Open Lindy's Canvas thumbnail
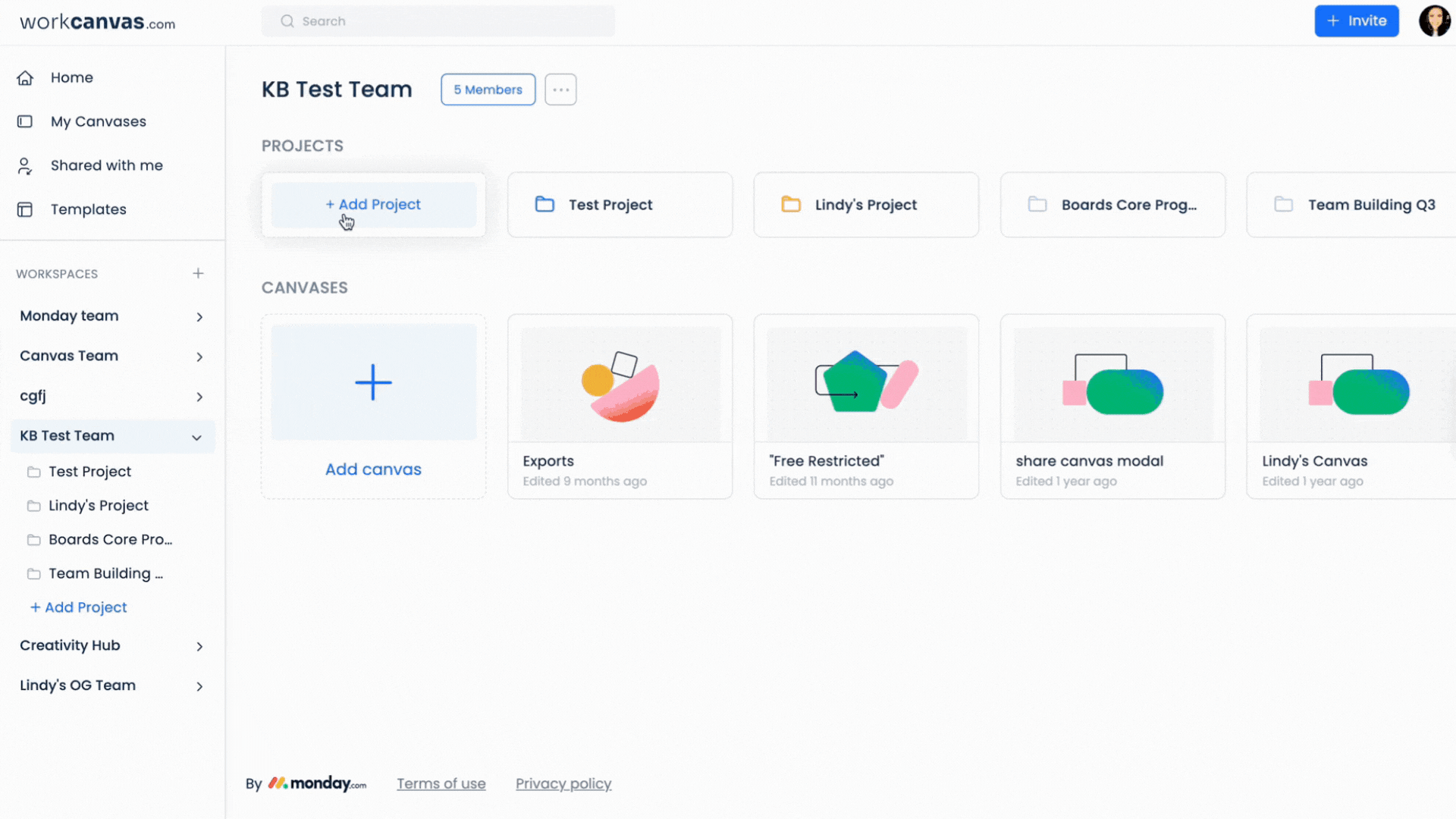The image size is (1456, 819). click(1358, 384)
